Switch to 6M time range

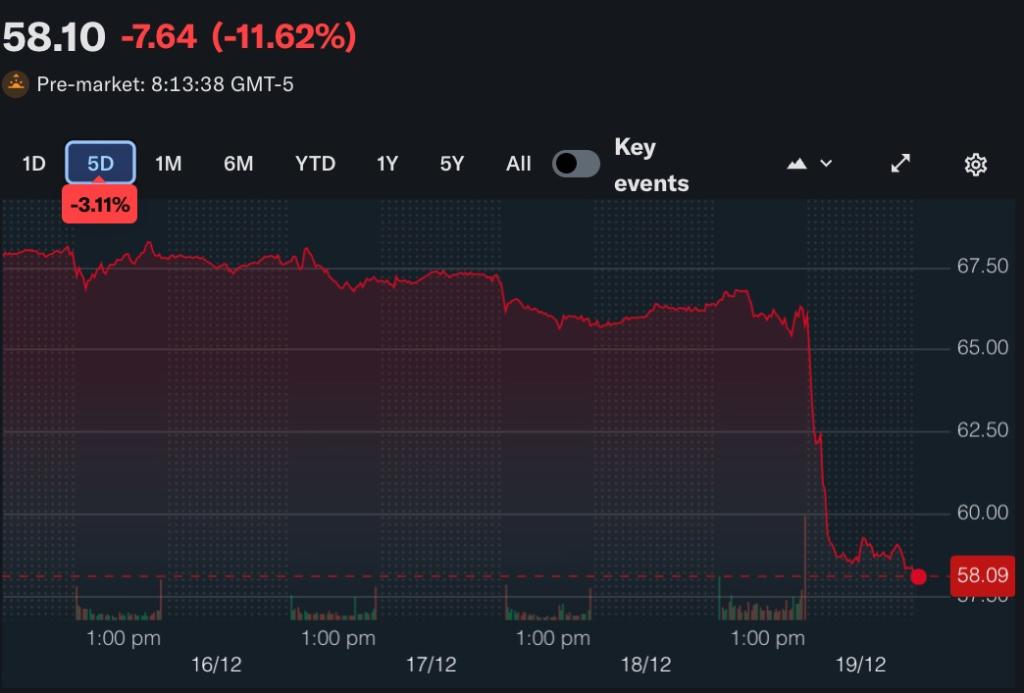pos(238,164)
